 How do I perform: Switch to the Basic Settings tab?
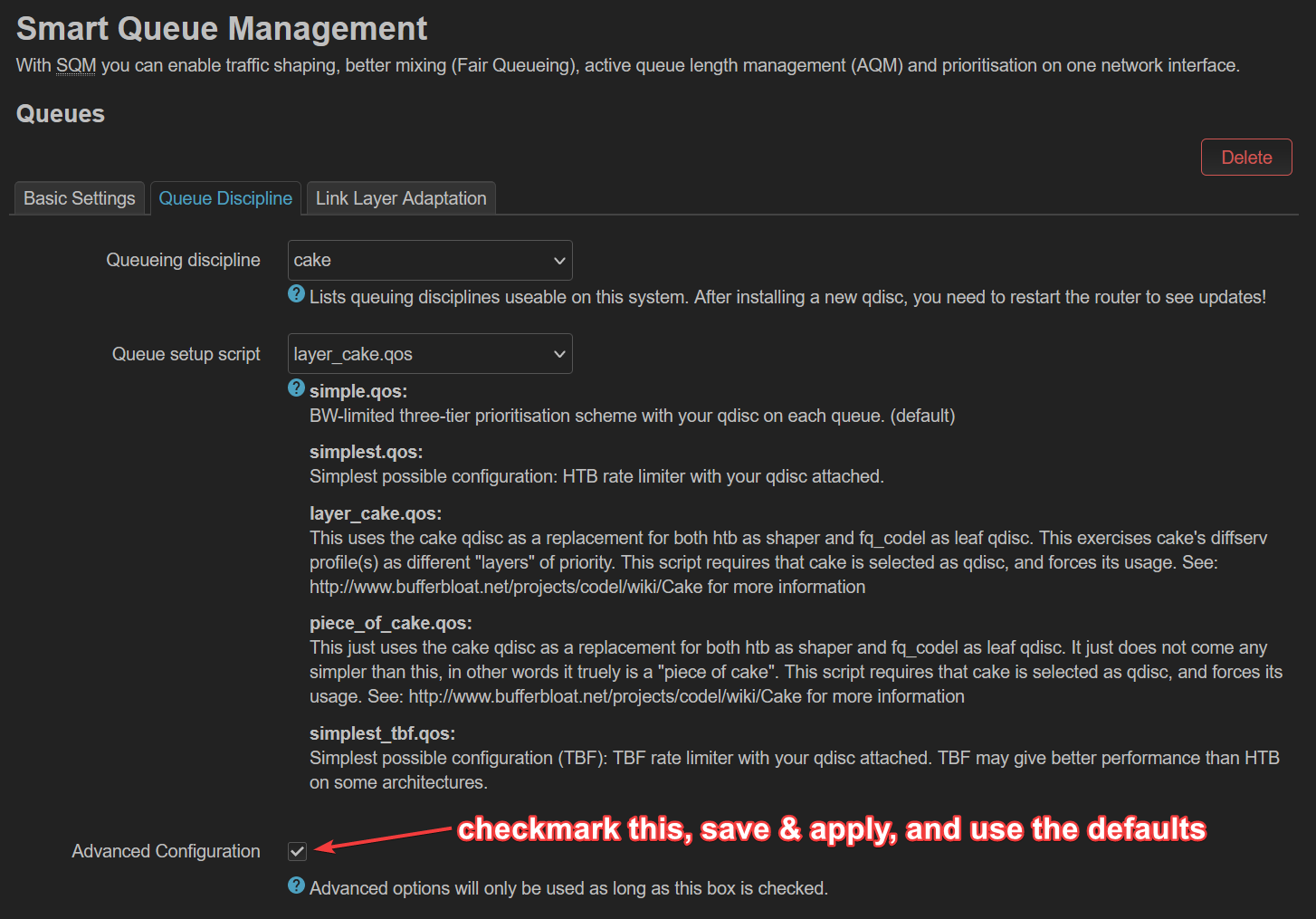80,198
